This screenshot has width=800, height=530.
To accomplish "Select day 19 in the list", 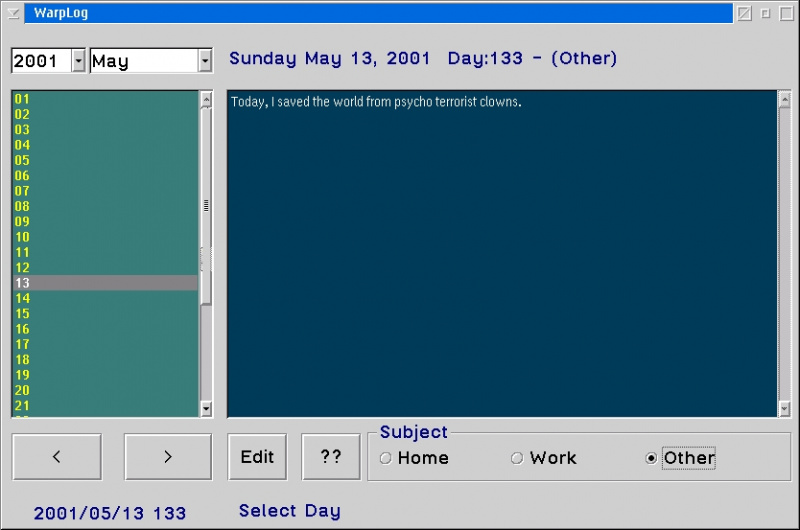I will (x=105, y=375).
